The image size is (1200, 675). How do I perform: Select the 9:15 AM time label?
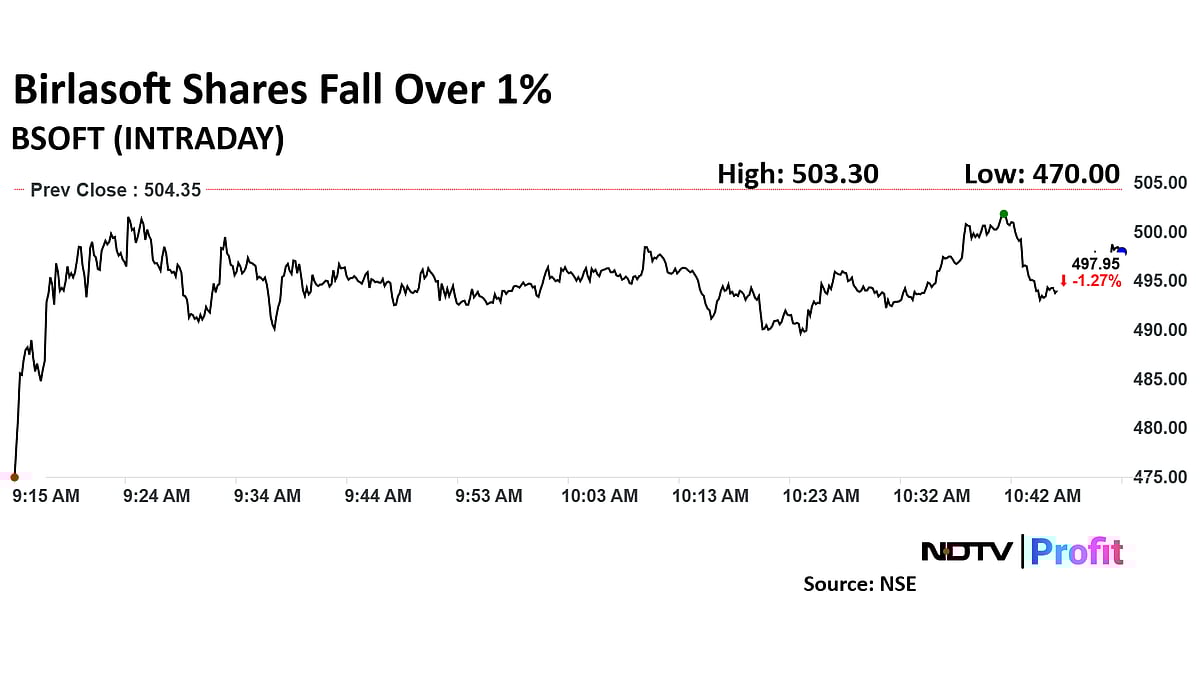tap(46, 496)
